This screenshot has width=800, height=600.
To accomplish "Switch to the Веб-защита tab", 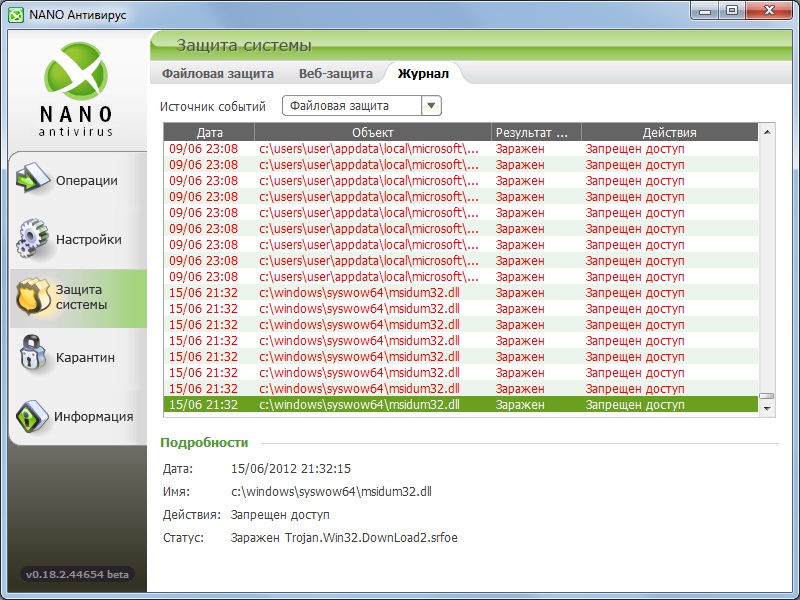I will tap(335, 73).
